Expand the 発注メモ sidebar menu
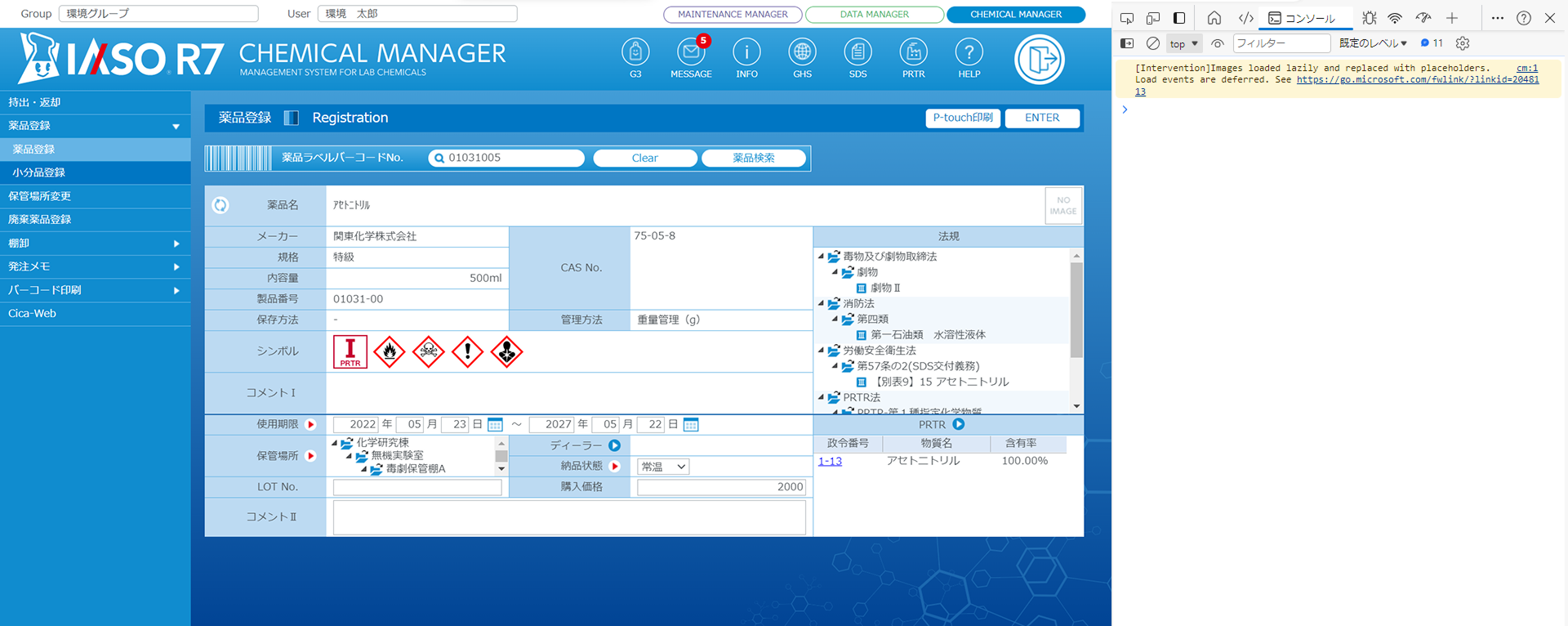Image resolution: width=1568 pixels, height=626 pixels. (x=95, y=266)
